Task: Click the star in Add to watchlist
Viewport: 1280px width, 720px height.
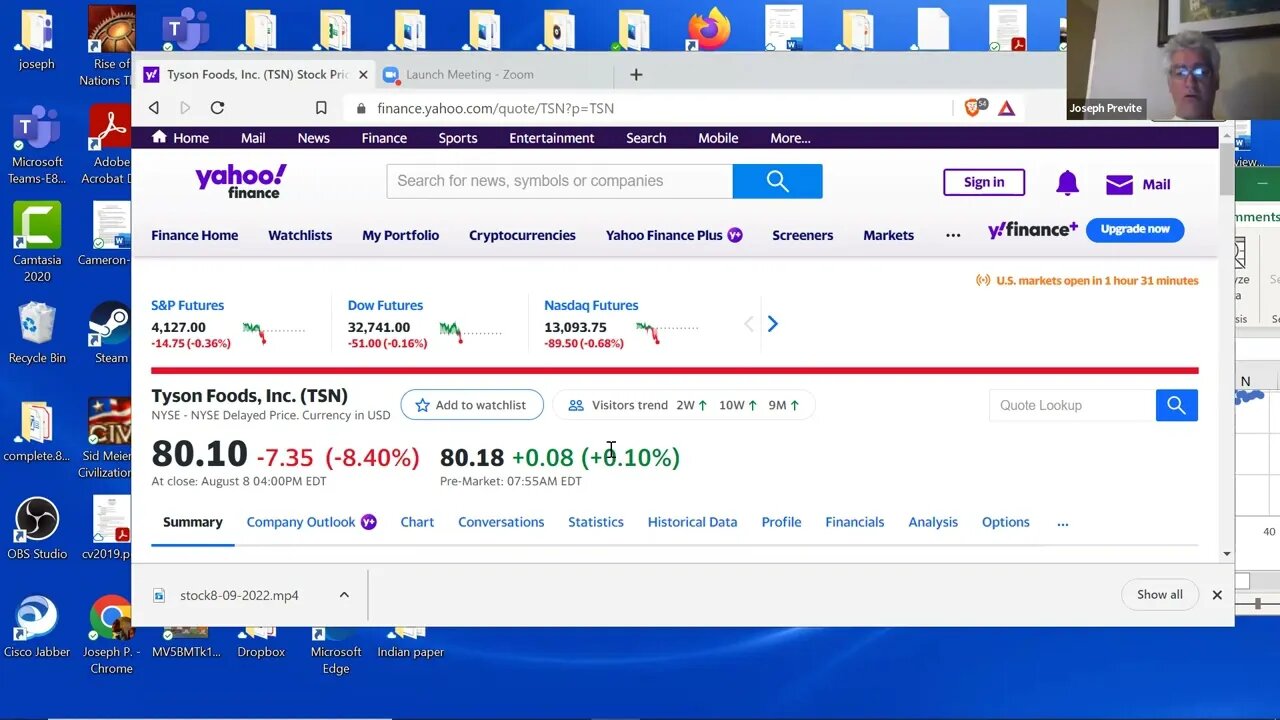Action: tap(422, 405)
